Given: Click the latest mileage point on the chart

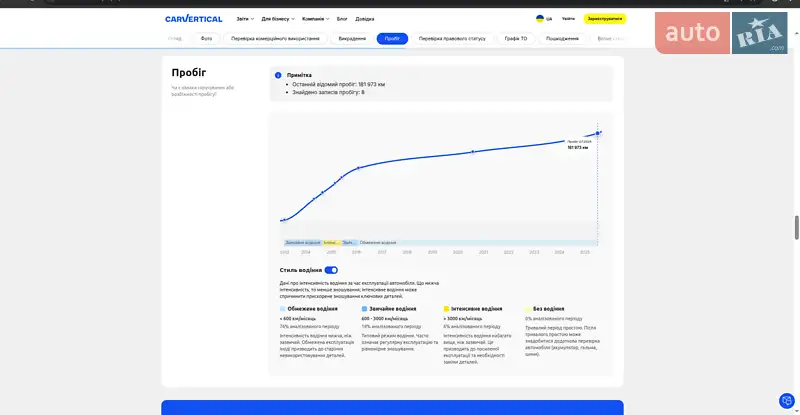Looking at the screenshot, I should (598, 133).
